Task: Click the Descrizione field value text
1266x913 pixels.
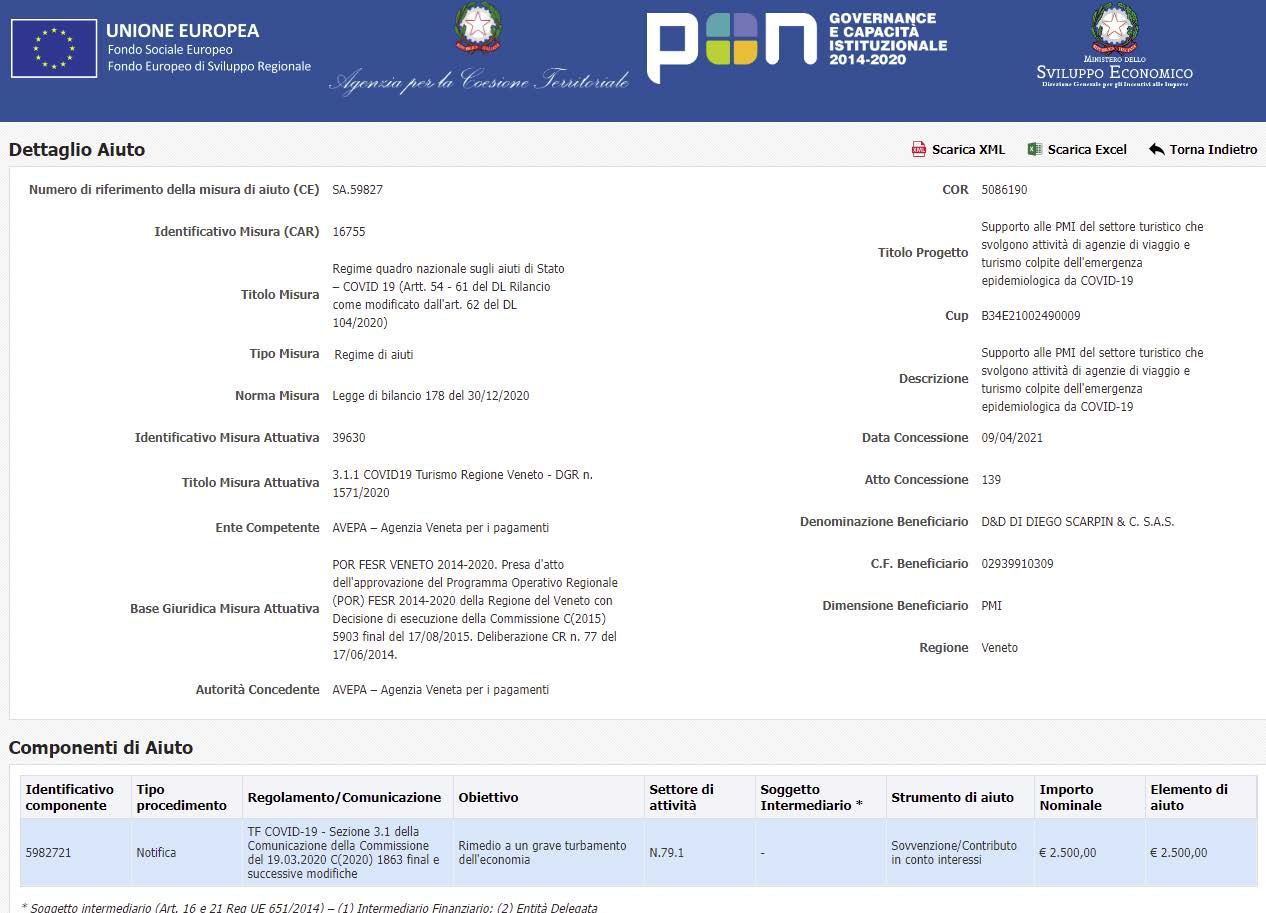Action: coord(1092,380)
